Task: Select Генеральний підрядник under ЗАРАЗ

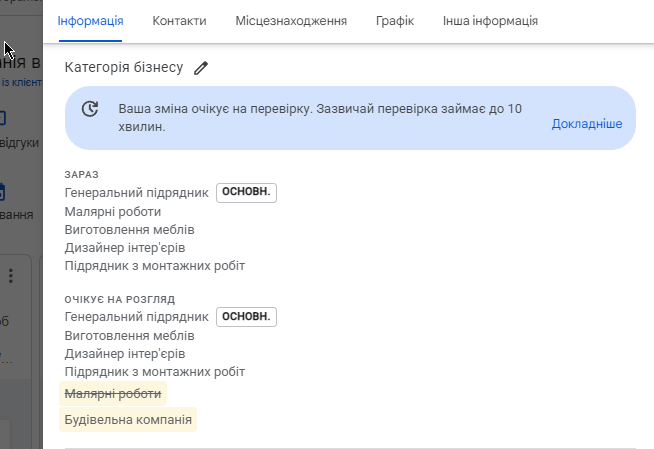Action: tap(136, 193)
